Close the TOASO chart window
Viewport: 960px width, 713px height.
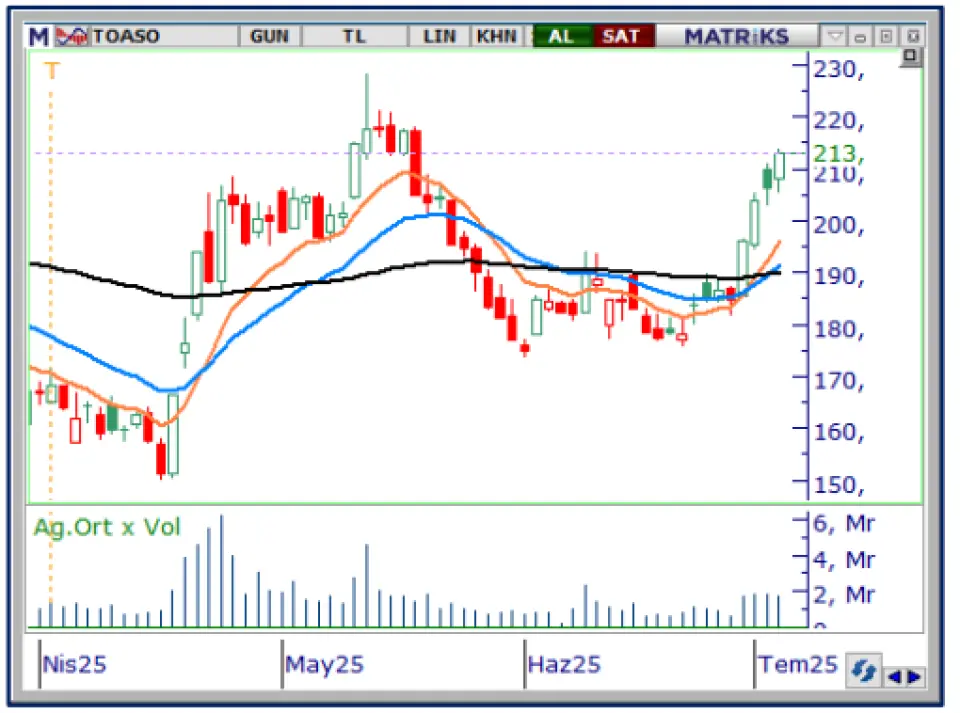click(912, 37)
